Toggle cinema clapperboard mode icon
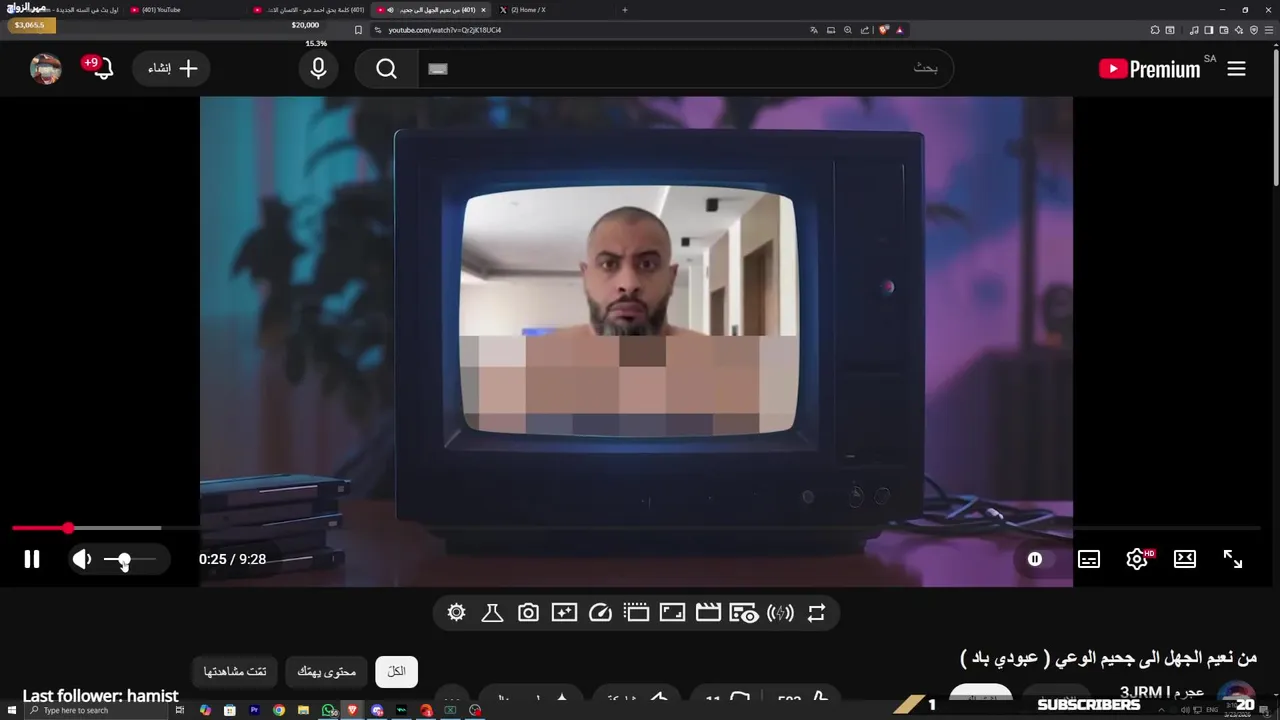Viewport: 1280px width, 720px height. click(x=708, y=613)
